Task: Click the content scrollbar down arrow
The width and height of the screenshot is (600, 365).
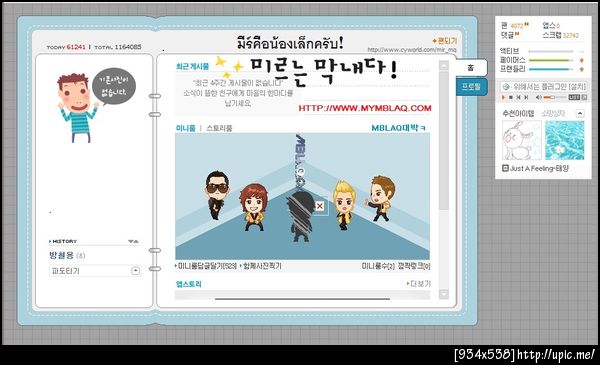Action: pyautogui.click(x=443, y=294)
